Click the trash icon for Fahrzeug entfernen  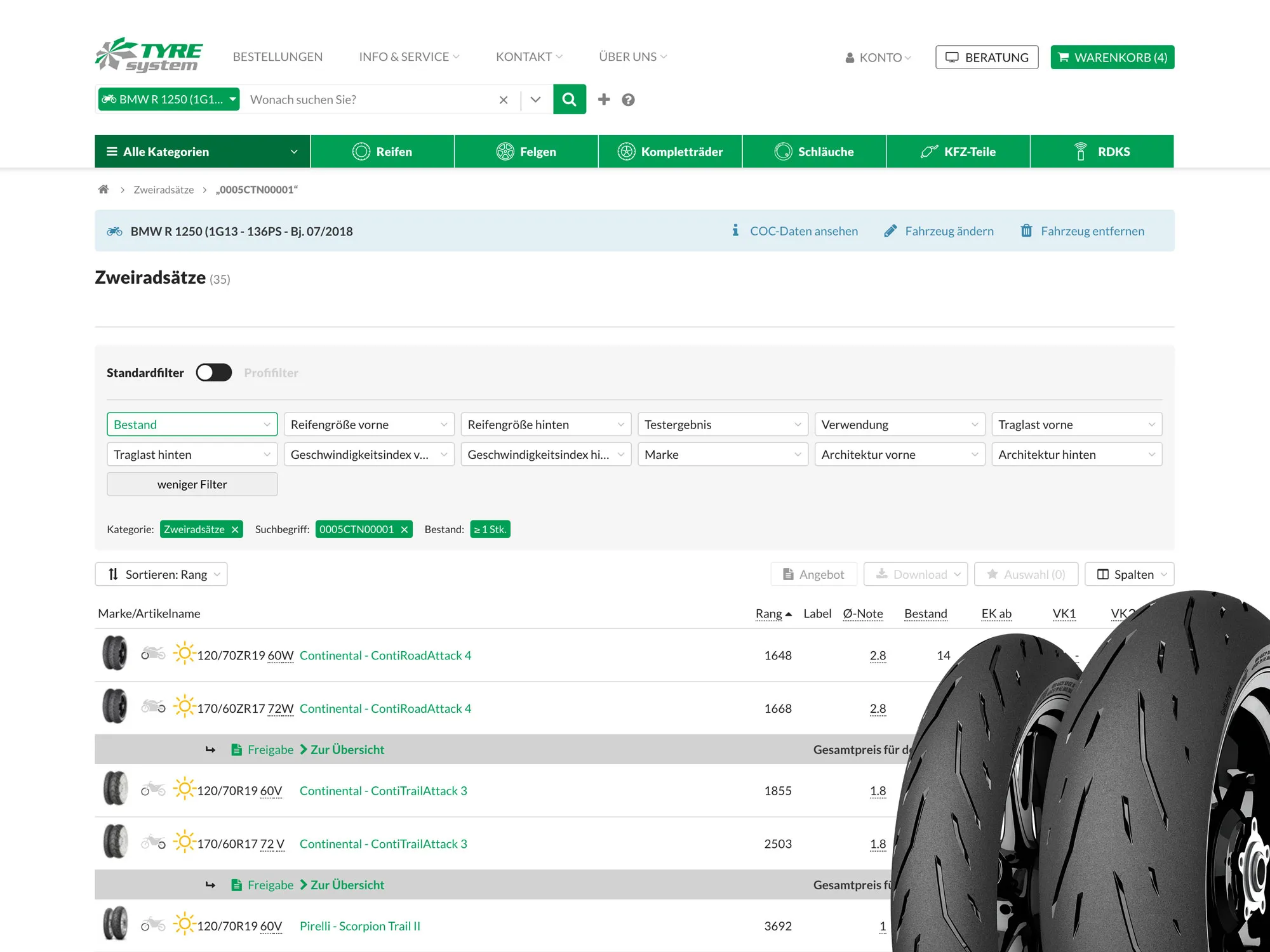pyautogui.click(x=1026, y=230)
